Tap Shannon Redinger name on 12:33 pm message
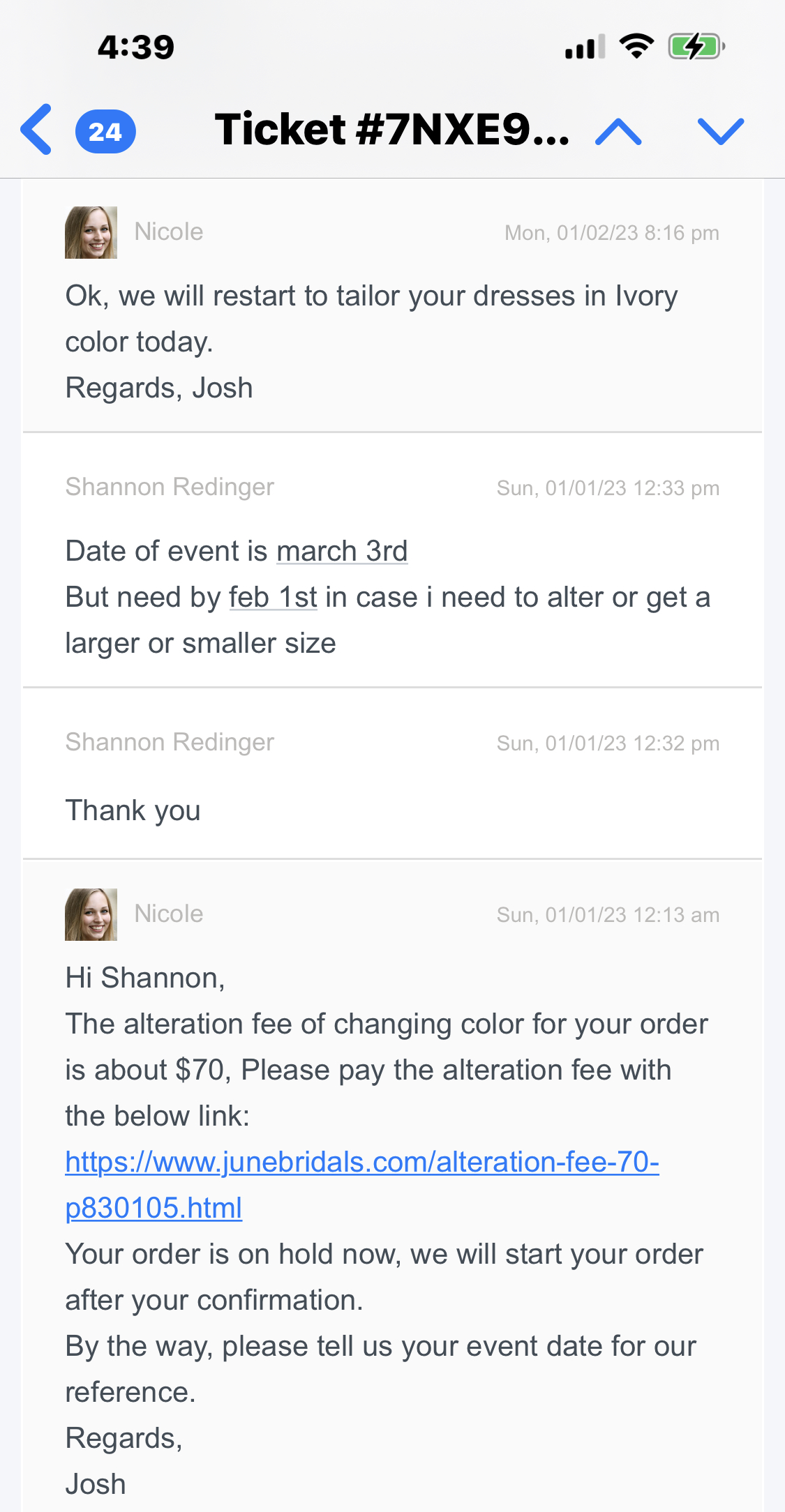This screenshot has height=1512, width=785. [x=170, y=487]
